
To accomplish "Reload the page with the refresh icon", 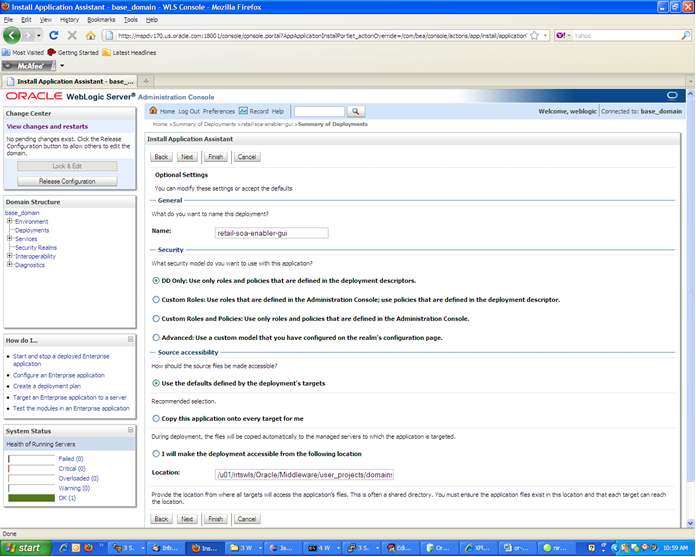I will click(x=54, y=35).
